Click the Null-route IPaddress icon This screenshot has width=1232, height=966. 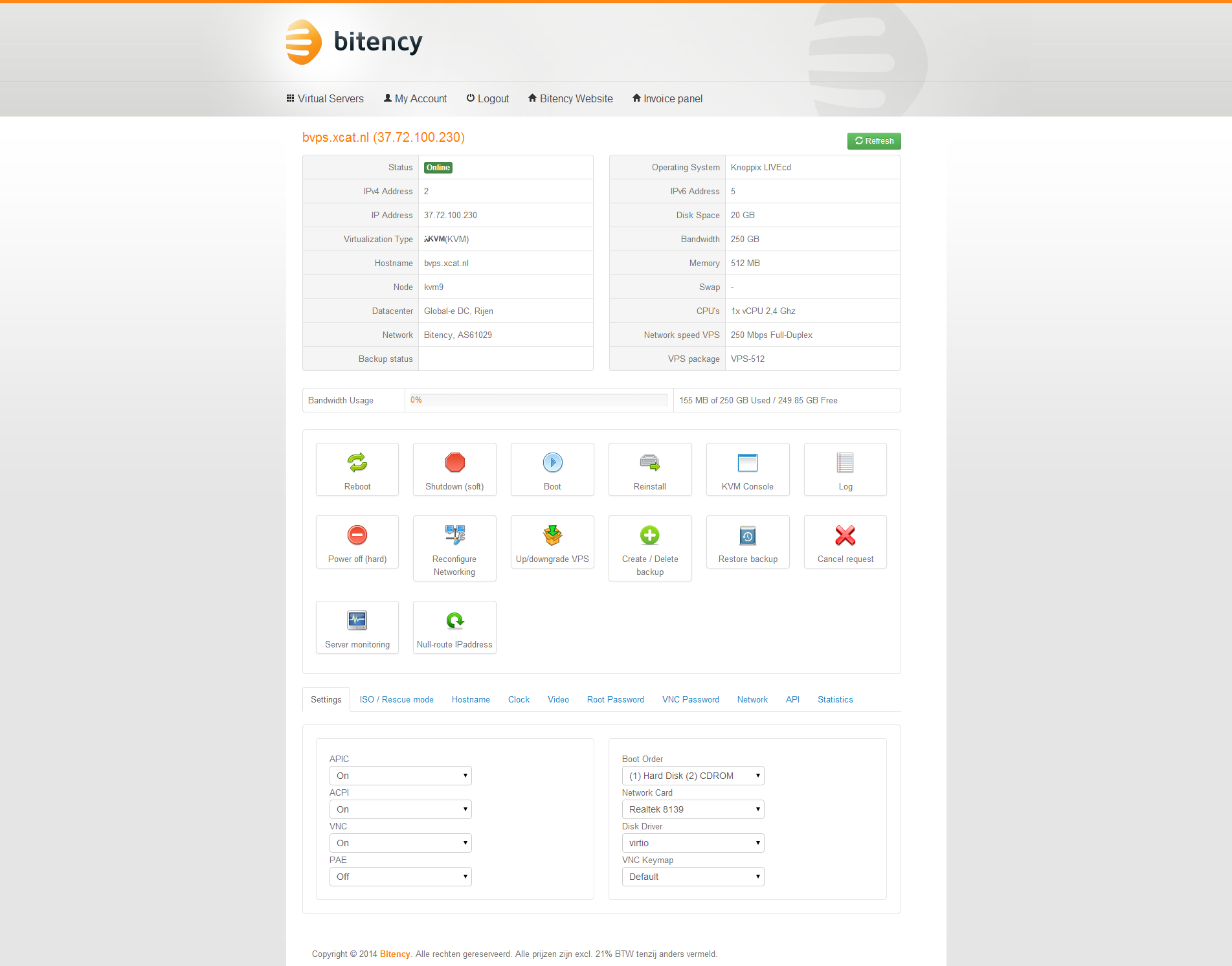click(454, 620)
